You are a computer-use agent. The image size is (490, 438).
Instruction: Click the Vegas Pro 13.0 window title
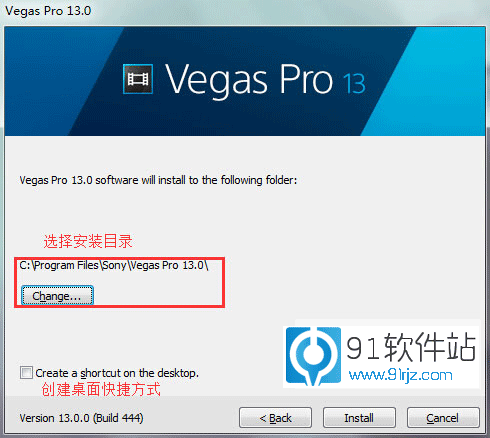(48, 11)
